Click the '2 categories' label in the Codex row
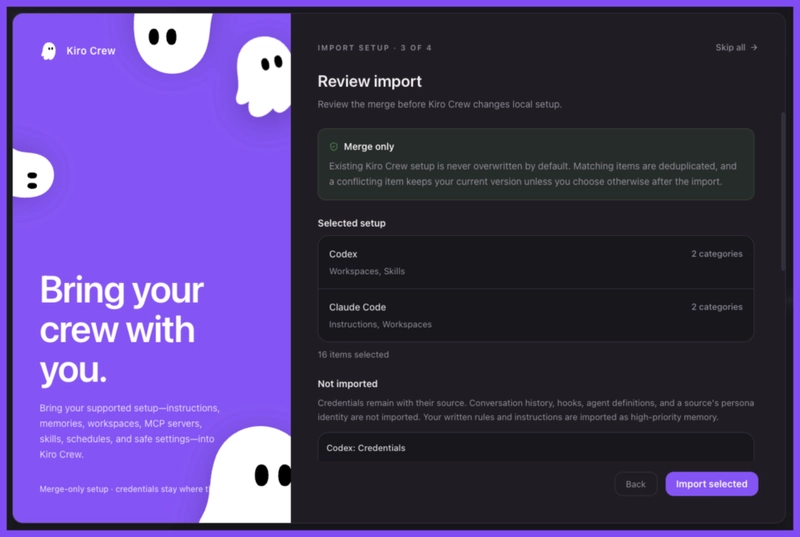The width and height of the screenshot is (800, 537). (717, 254)
